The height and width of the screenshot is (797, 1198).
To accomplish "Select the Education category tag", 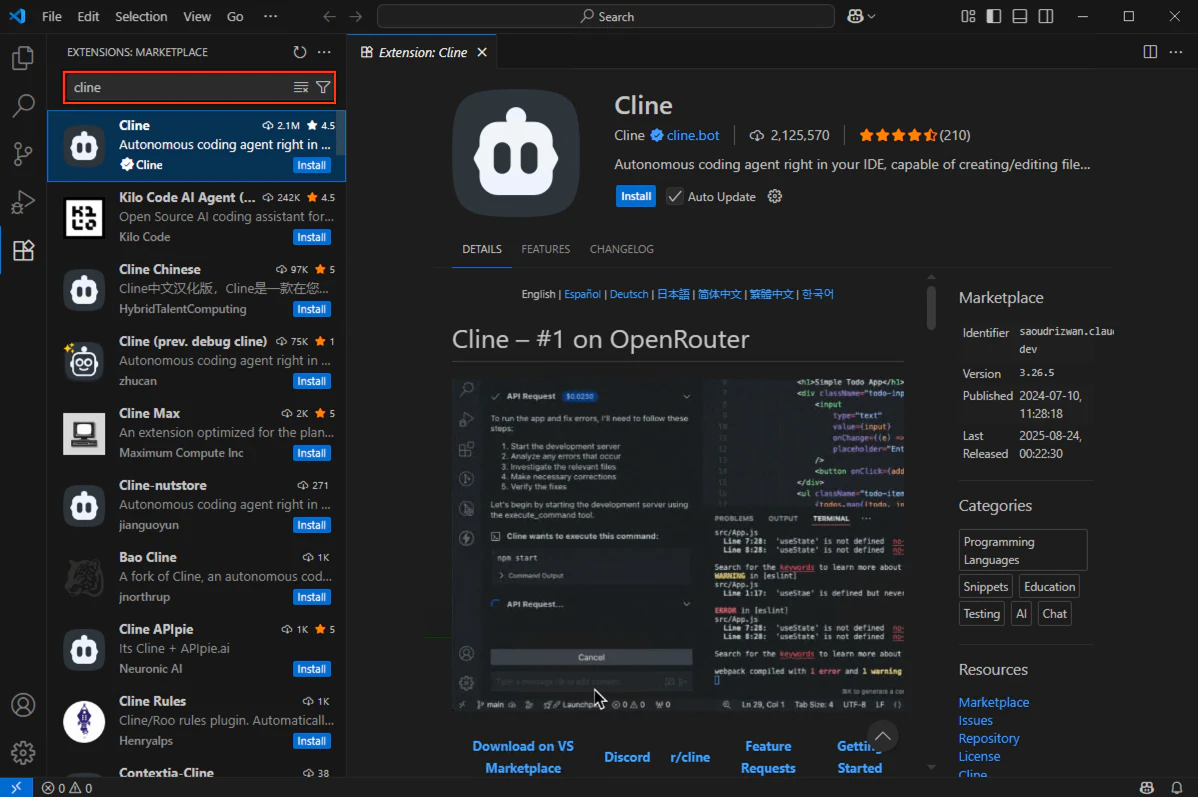I will (1050, 587).
